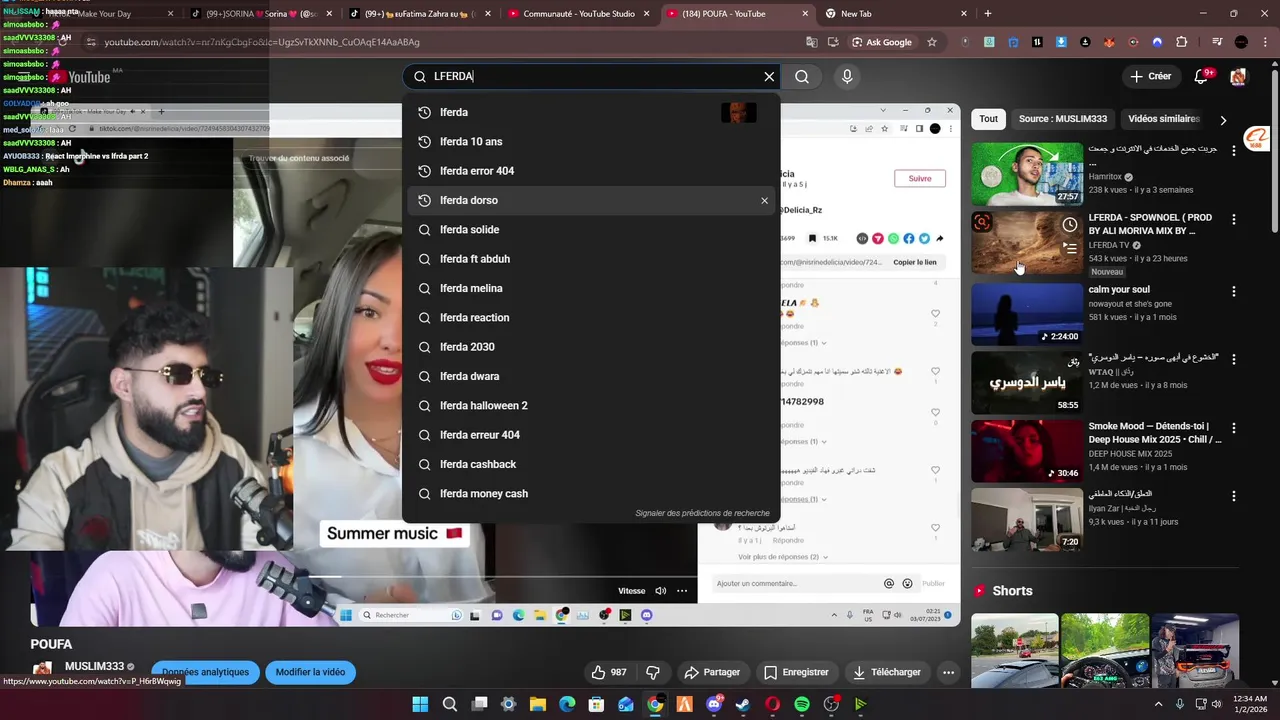The height and width of the screenshot is (720, 1280).
Task: Open the LFERDA - SPOWNOEL video thumbnail
Action: (x=1027, y=242)
